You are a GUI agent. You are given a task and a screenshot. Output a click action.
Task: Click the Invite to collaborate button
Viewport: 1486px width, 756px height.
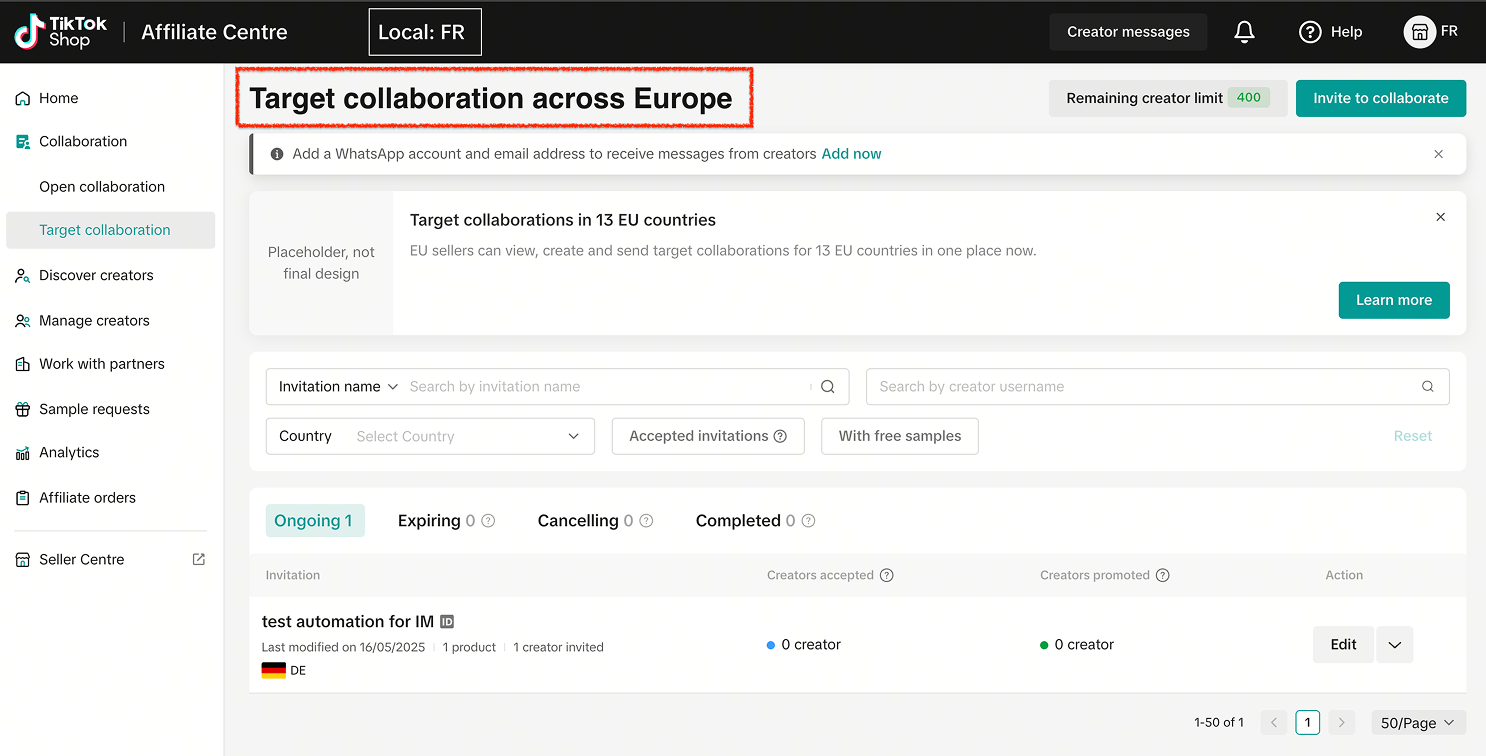[x=1381, y=98]
